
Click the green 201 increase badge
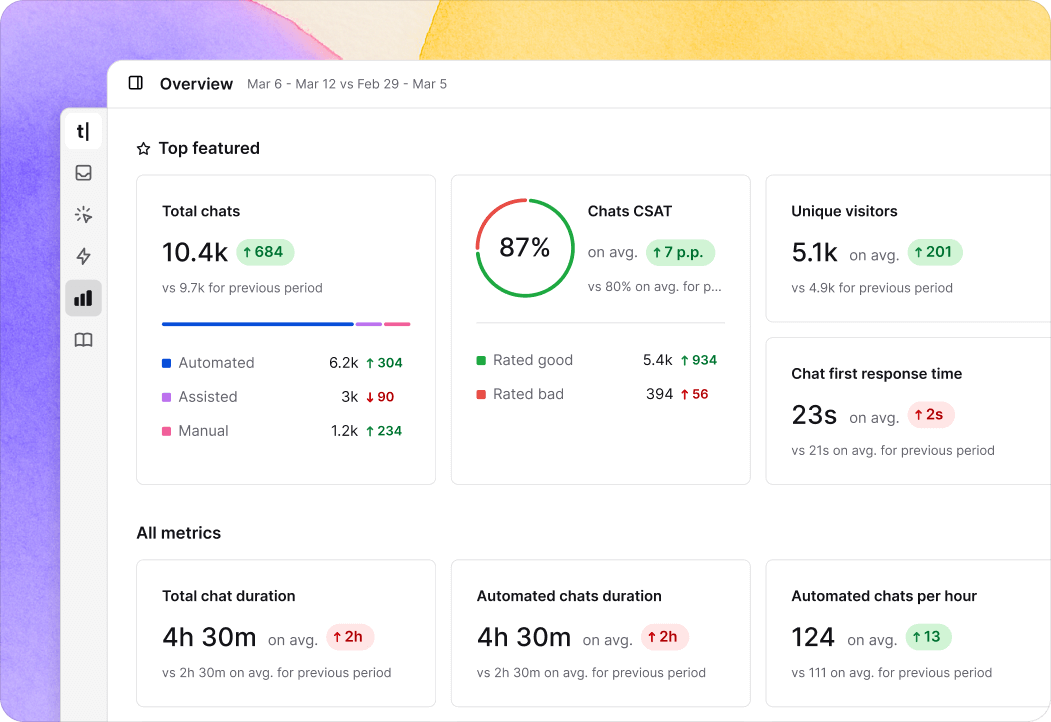point(935,252)
